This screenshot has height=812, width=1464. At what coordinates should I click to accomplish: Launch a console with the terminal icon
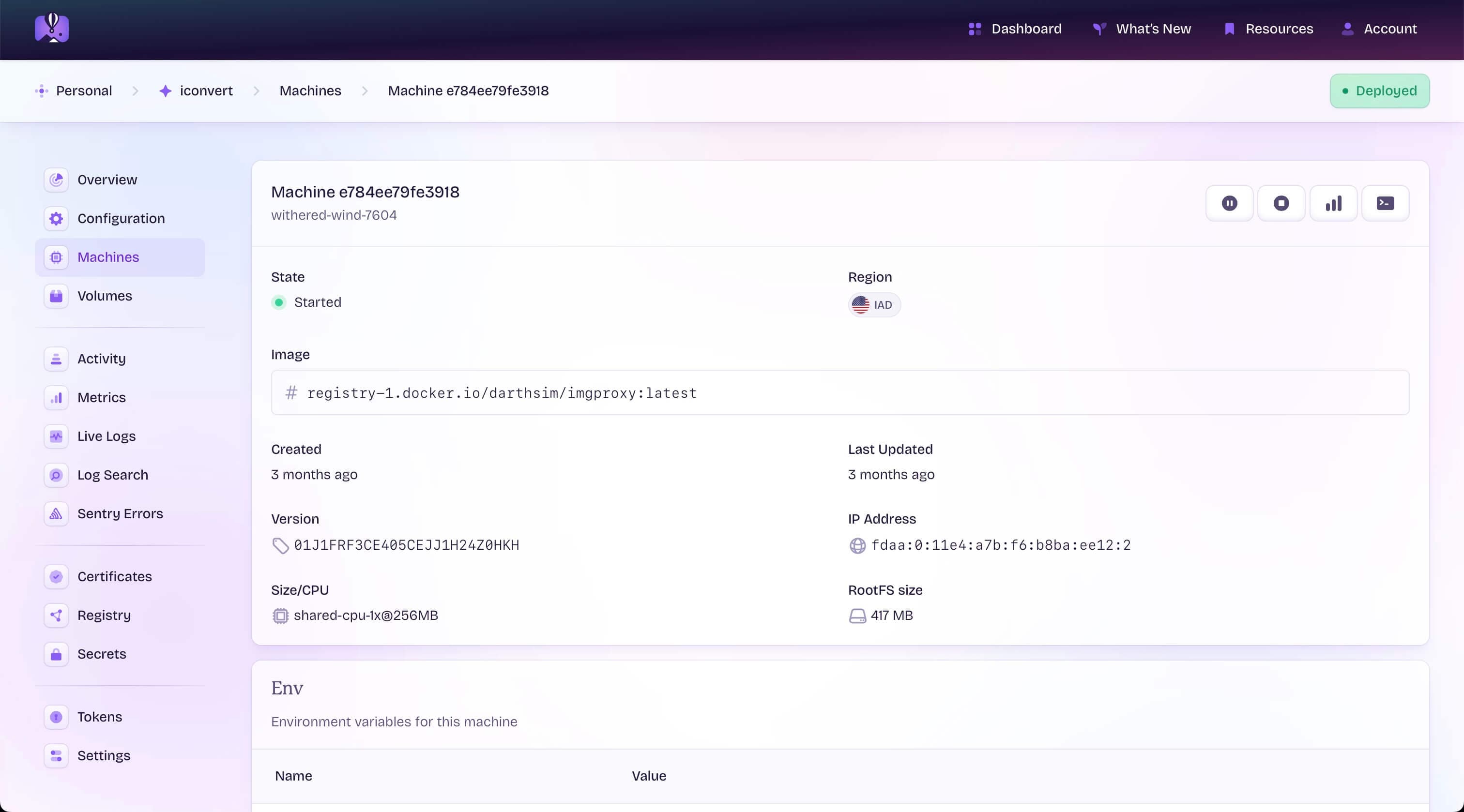[1385, 203]
